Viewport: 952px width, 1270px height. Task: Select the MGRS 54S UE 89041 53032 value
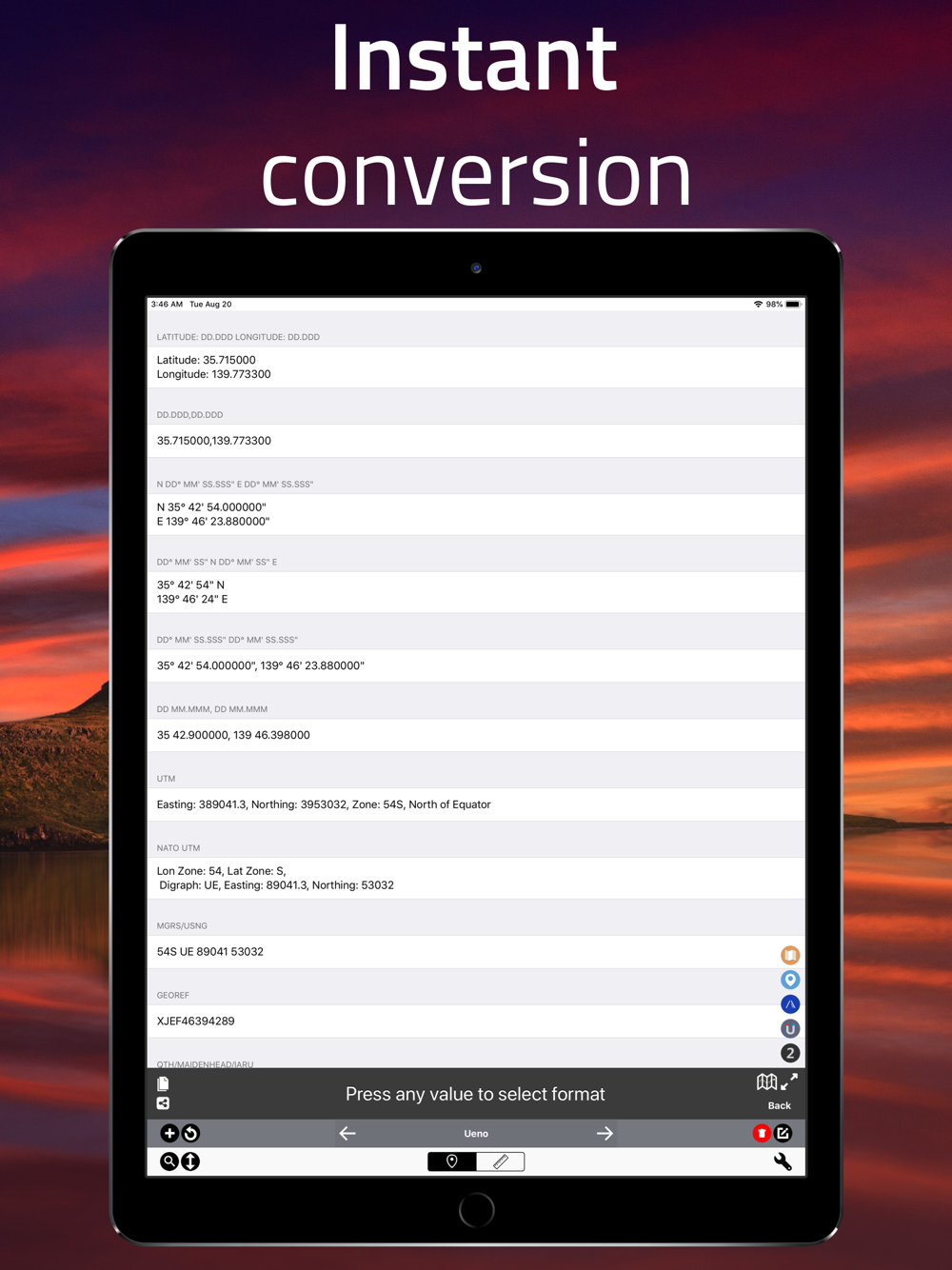[476, 952]
